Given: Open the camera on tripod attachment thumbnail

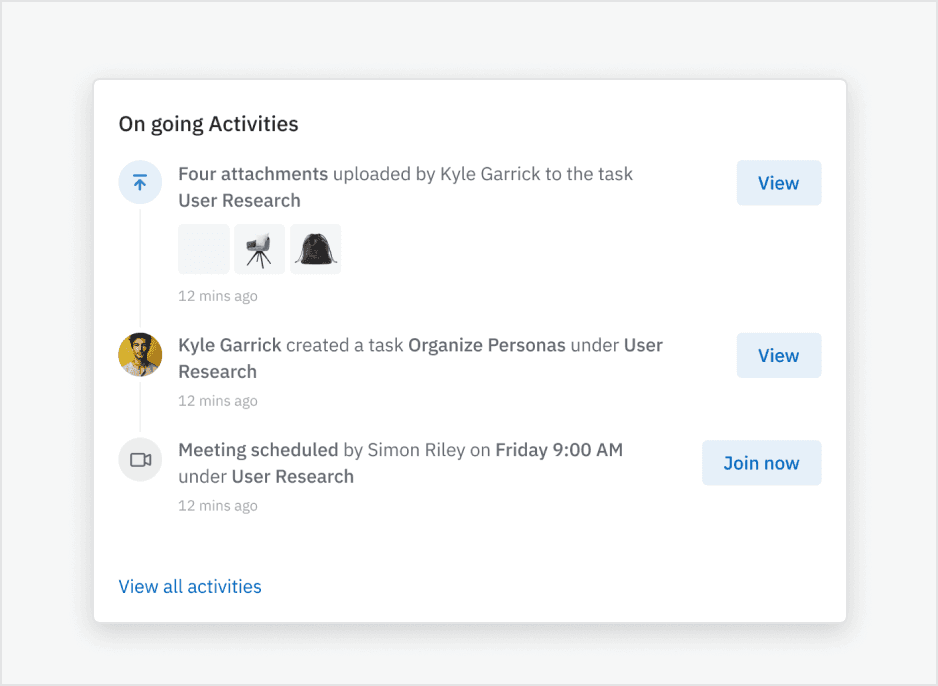Looking at the screenshot, I should pos(259,249).
